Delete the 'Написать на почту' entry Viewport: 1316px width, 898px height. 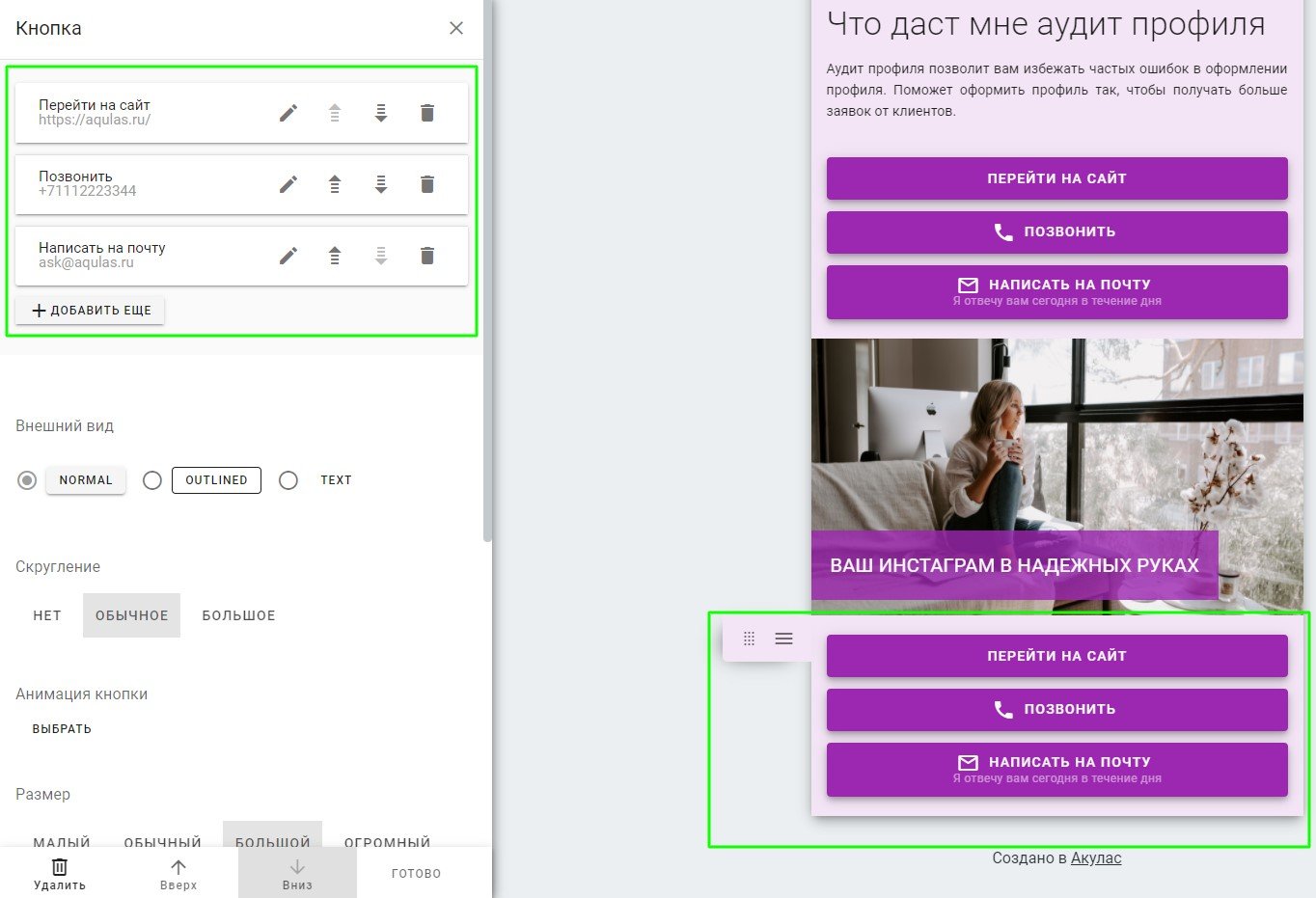click(427, 256)
